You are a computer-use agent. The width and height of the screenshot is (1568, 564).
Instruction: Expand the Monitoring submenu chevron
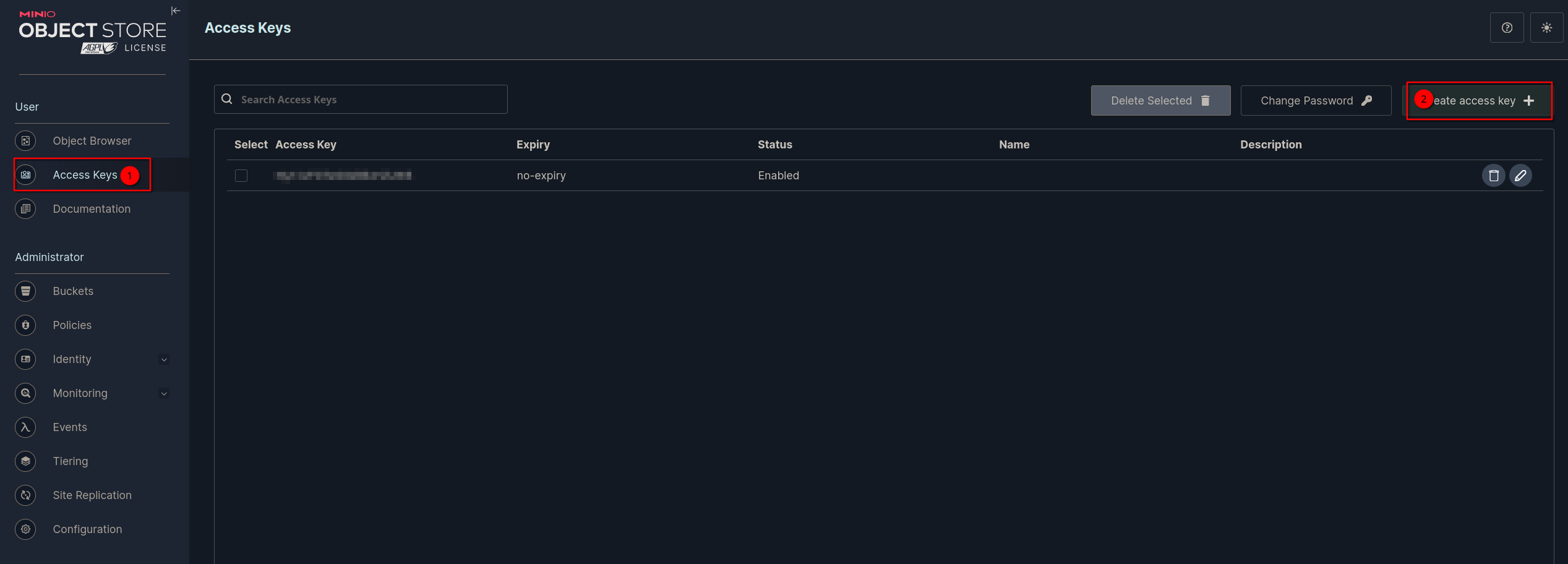[164, 393]
